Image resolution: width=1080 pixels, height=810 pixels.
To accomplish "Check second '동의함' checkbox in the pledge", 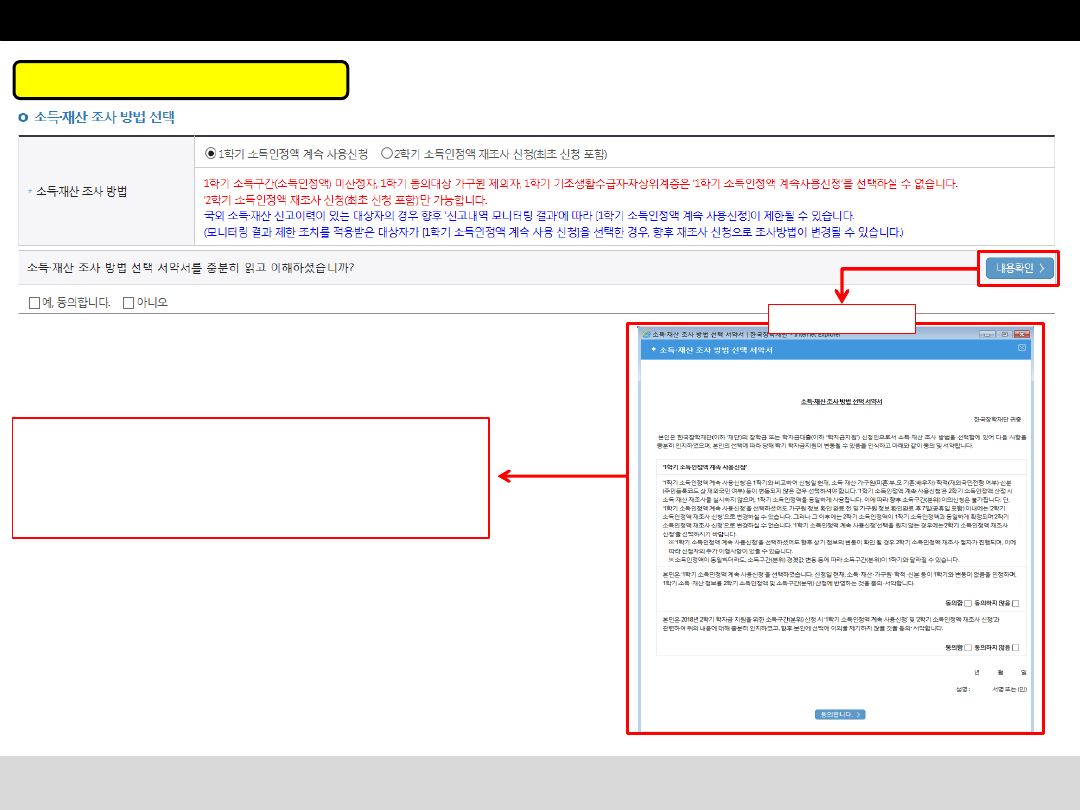I will tap(968, 648).
